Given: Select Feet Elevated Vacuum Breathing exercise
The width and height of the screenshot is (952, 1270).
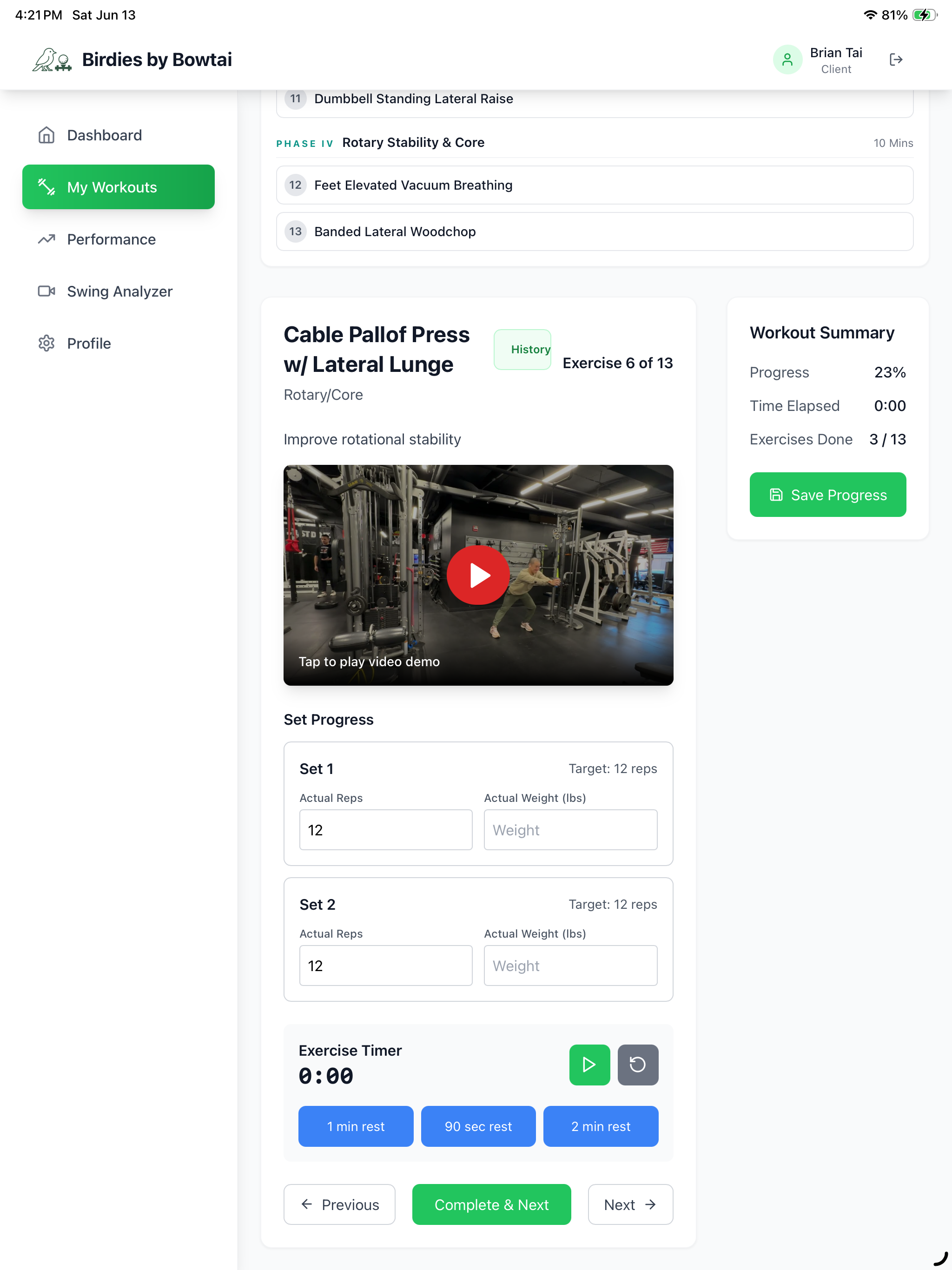Looking at the screenshot, I should 594,185.
